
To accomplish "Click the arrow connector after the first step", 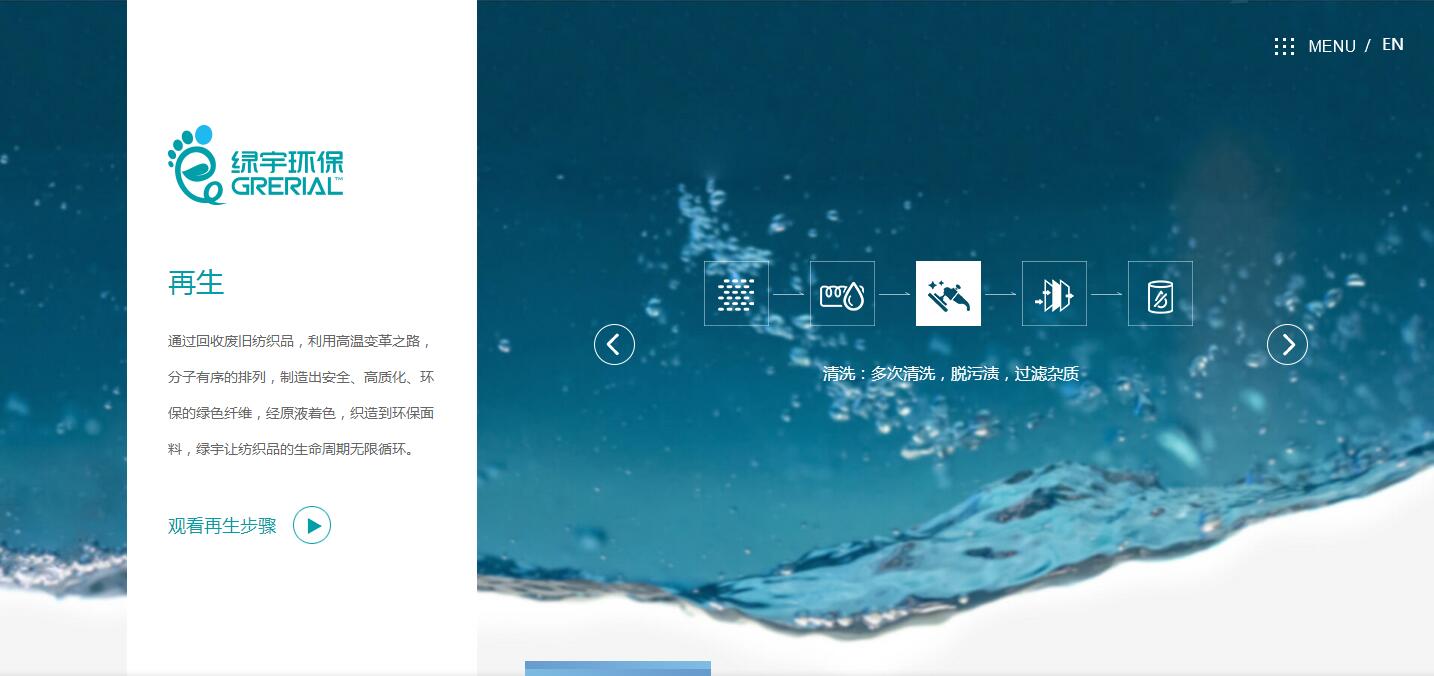I will pos(789,294).
